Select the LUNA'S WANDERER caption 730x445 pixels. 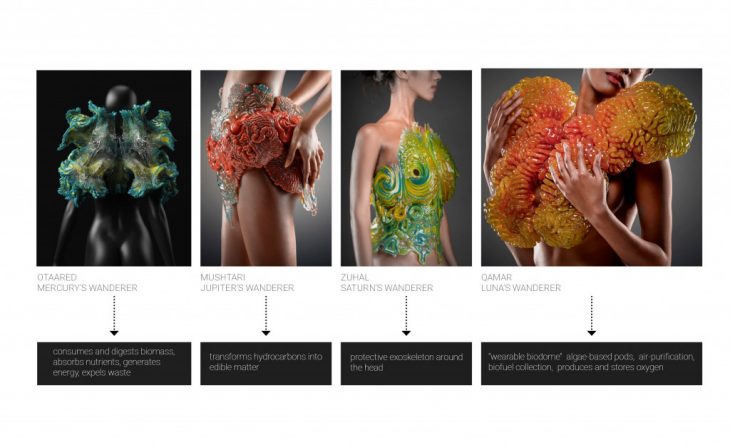tap(521, 288)
